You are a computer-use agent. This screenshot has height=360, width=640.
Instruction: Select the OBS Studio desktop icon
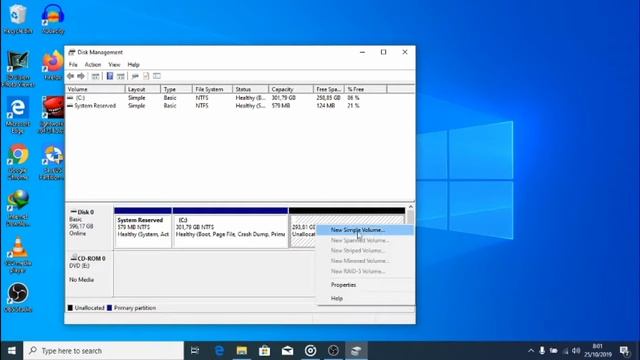tap(18, 298)
